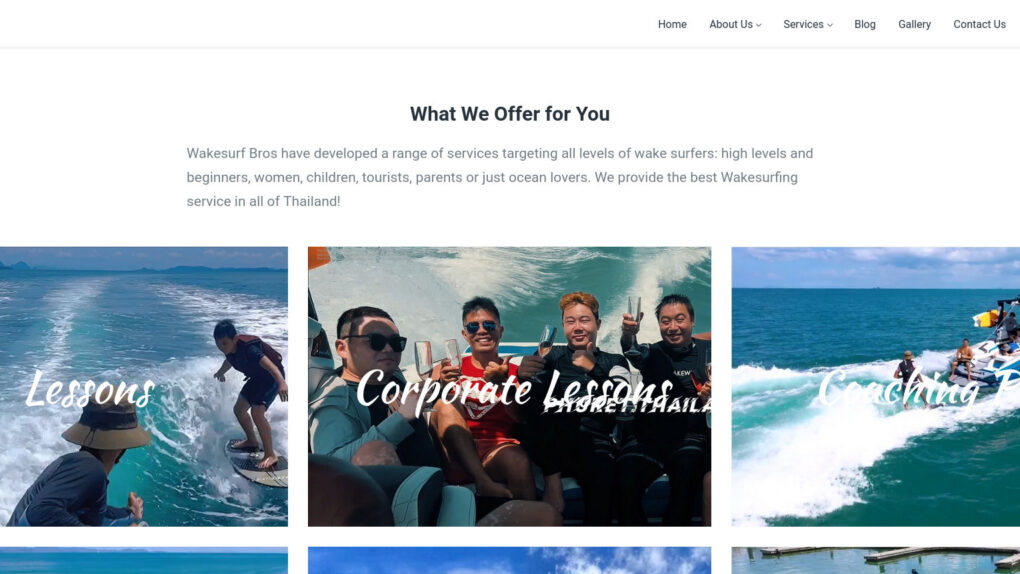This screenshot has width=1020, height=574.
Task: Open the Gallery page
Action: point(914,24)
